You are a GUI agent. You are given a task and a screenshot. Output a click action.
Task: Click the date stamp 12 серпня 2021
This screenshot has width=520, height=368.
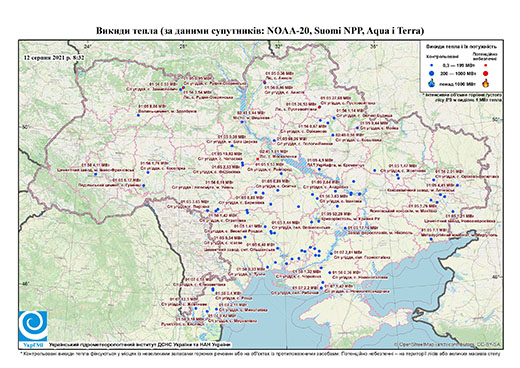click(x=54, y=57)
